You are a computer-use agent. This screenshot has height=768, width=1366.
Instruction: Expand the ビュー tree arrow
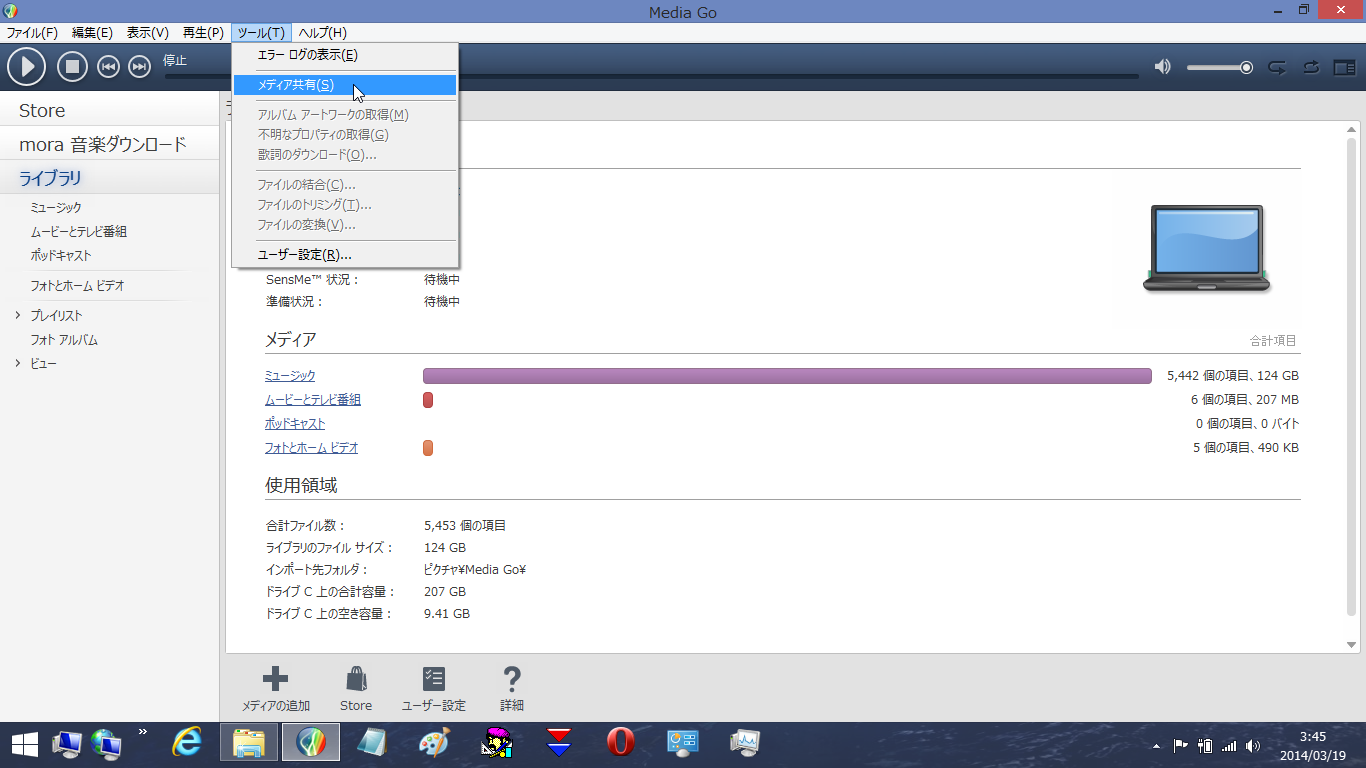point(18,363)
